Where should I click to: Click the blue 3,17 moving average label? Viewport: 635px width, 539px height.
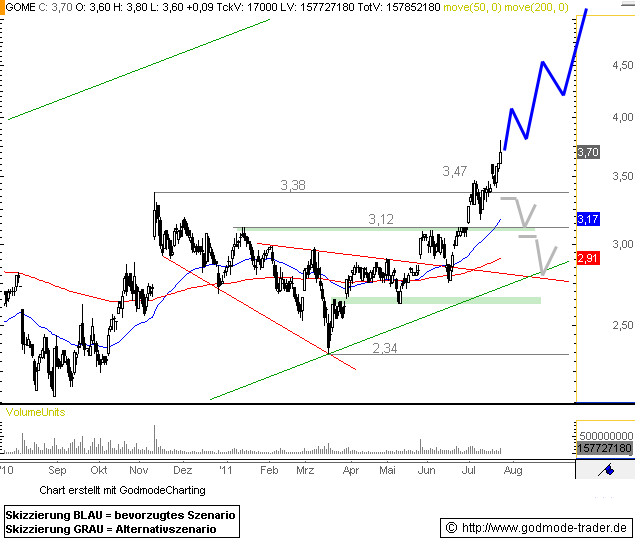(588, 219)
